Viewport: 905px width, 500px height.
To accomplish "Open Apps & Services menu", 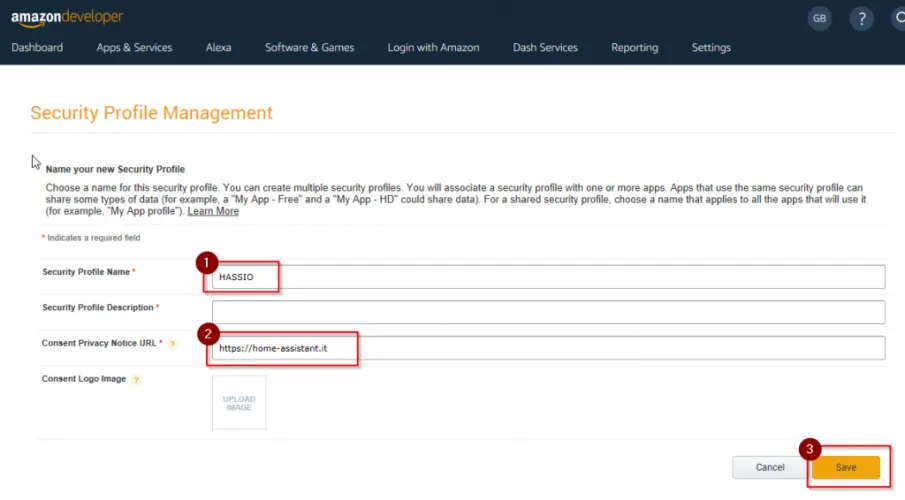I will 134,47.
